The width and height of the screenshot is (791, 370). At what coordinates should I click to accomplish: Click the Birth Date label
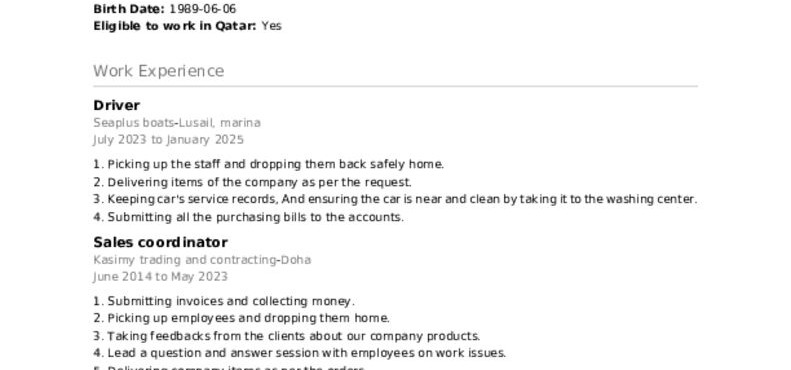pos(129,9)
